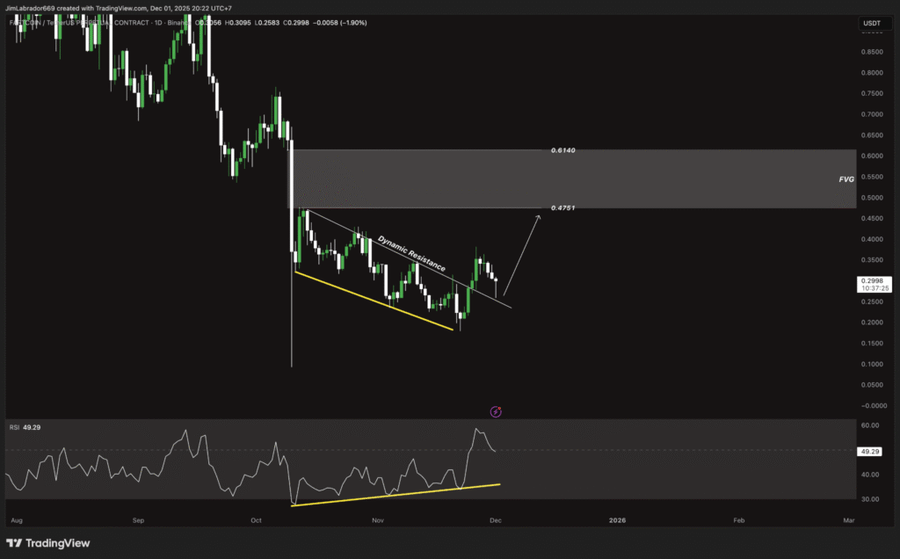This screenshot has height=559, width=900.
Task: Click the current price tag 0.2998
Action: pos(870,283)
